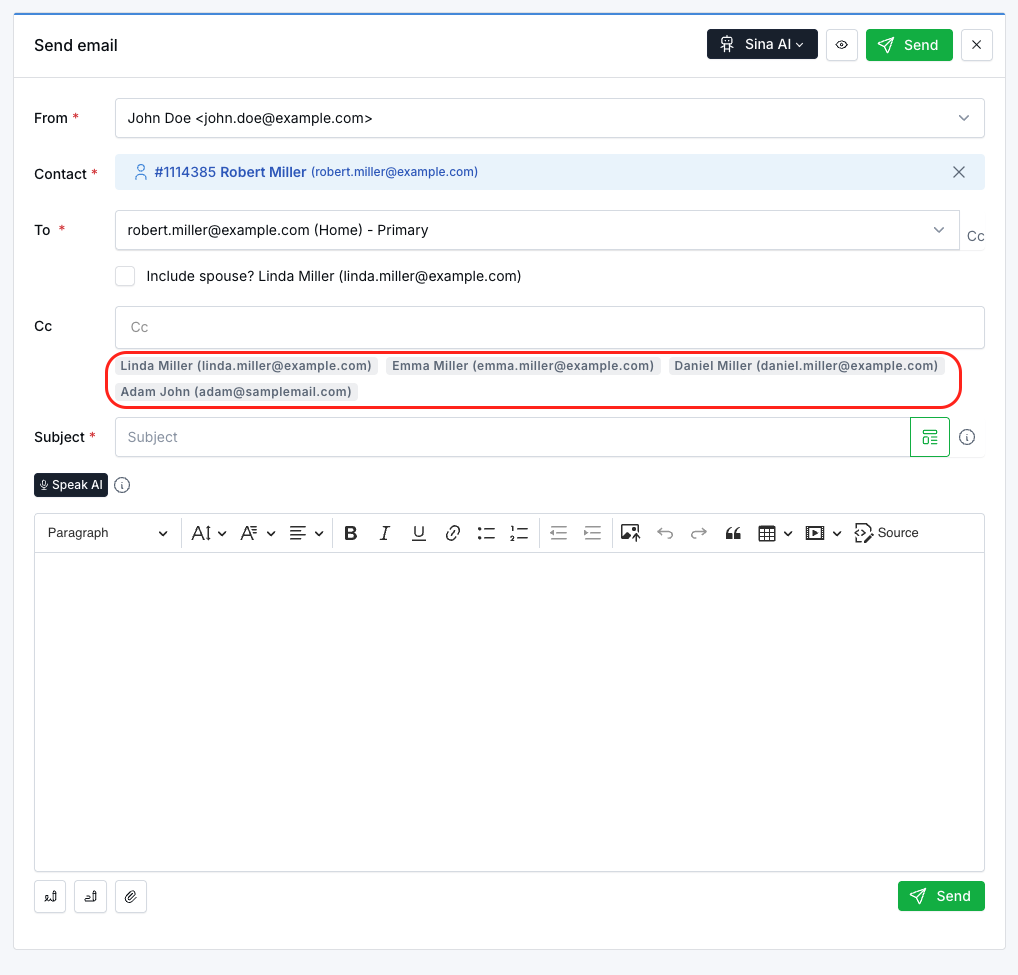The image size is (1018, 975).
Task: Add Adam John to Cc
Action: point(236,391)
